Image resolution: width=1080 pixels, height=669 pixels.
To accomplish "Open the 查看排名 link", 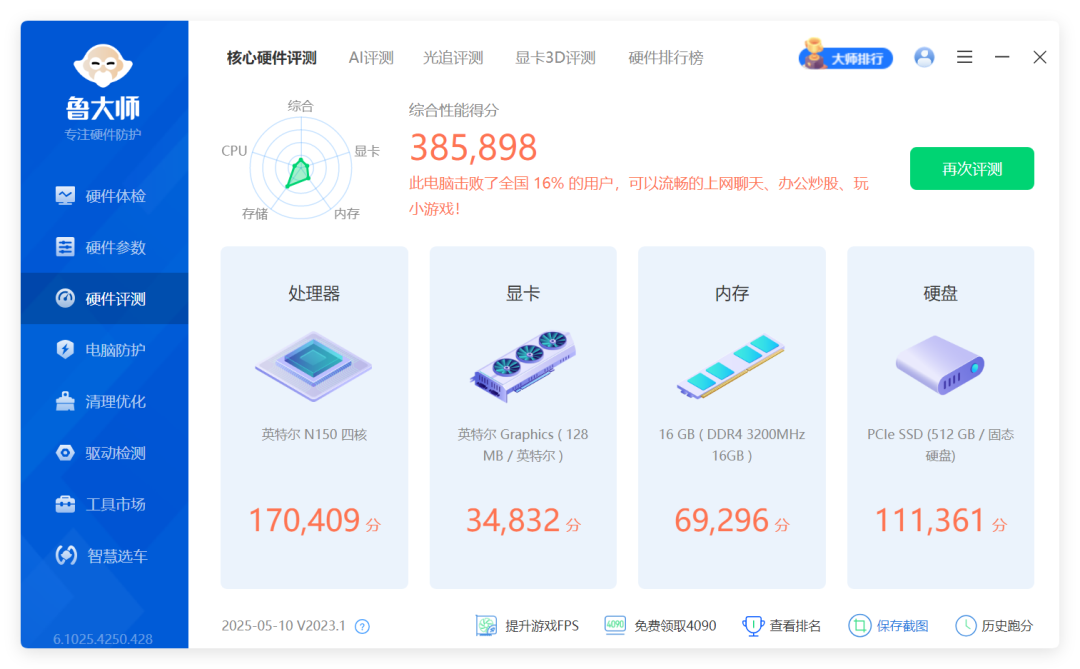I will (782, 626).
